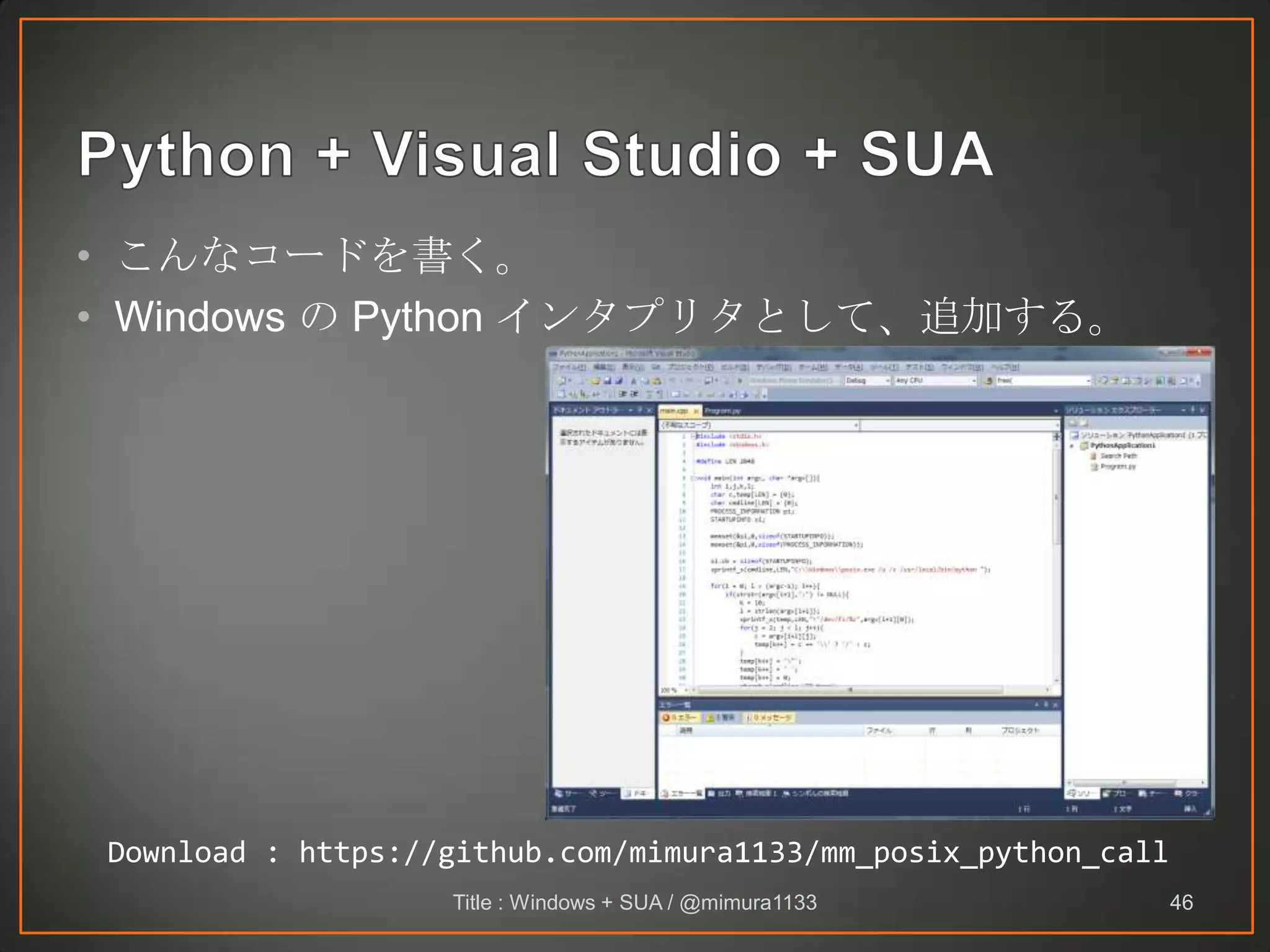Collapse the void main function block
The width and height of the screenshot is (1270, 952).
694,478
